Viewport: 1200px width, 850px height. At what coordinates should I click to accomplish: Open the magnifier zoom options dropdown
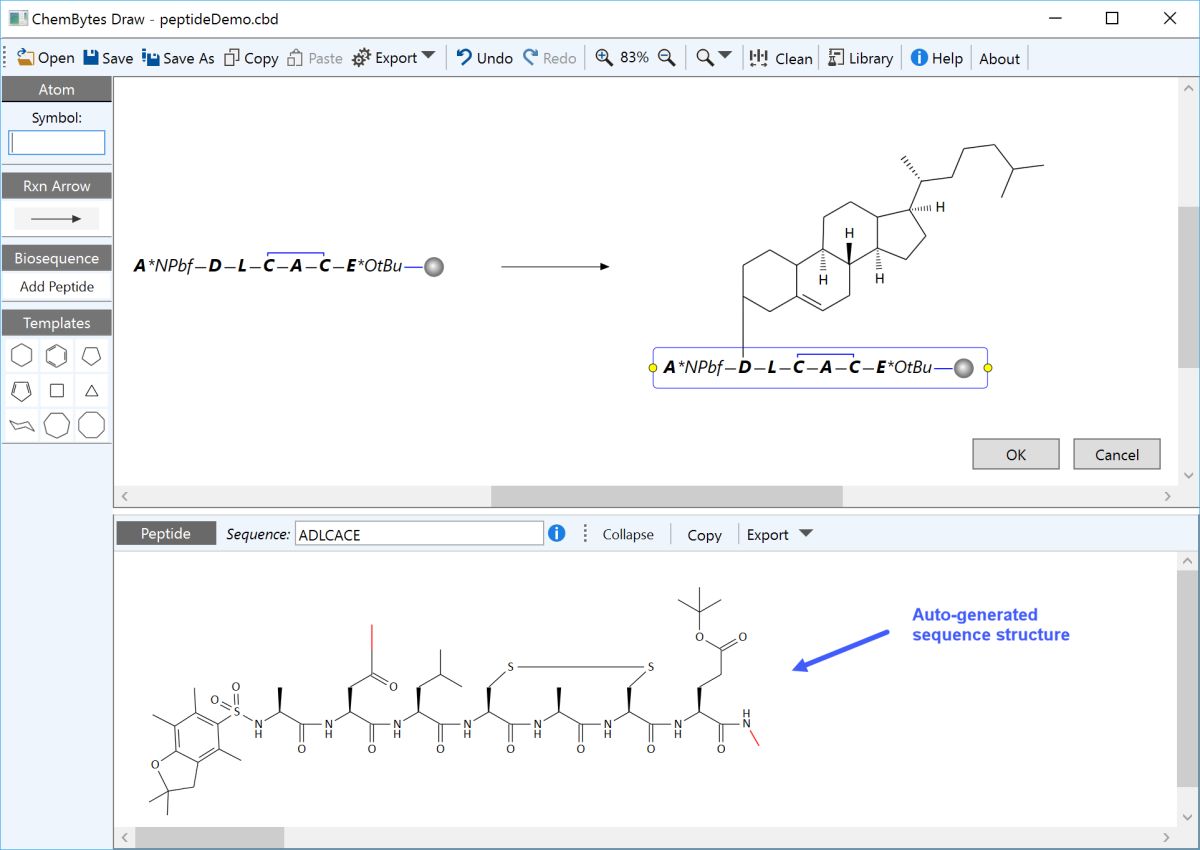714,58
